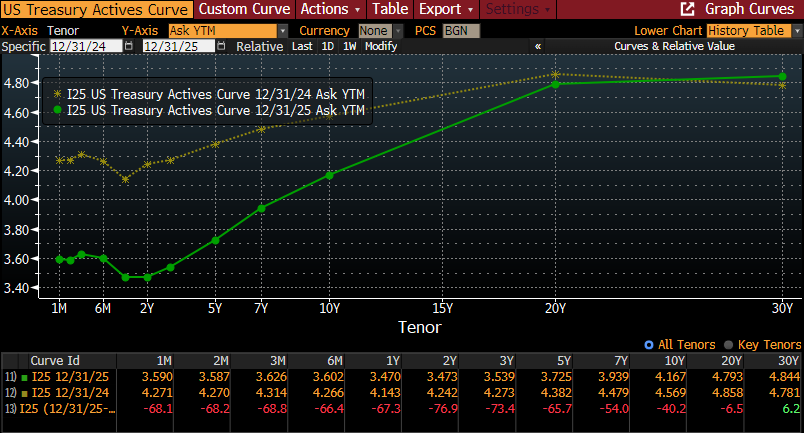
Task: Click the Modify link
Action: 381,47
